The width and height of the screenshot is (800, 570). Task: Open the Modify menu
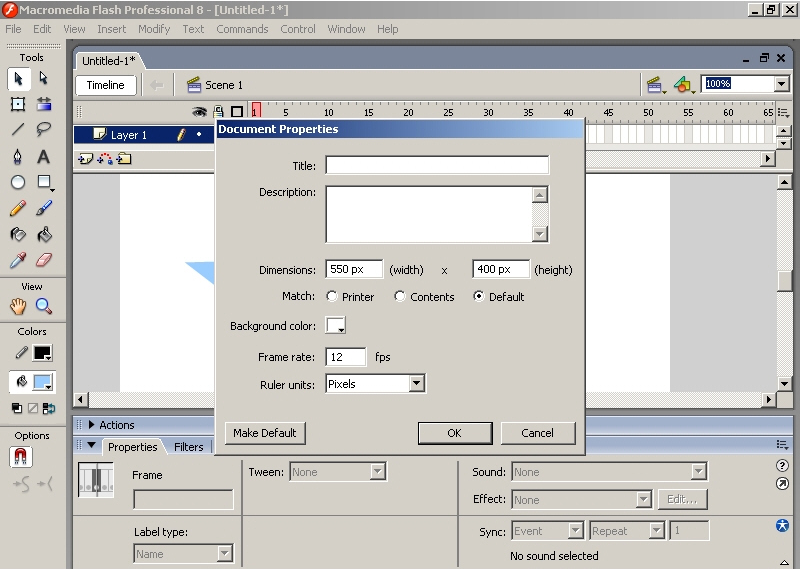pos(154,29)
